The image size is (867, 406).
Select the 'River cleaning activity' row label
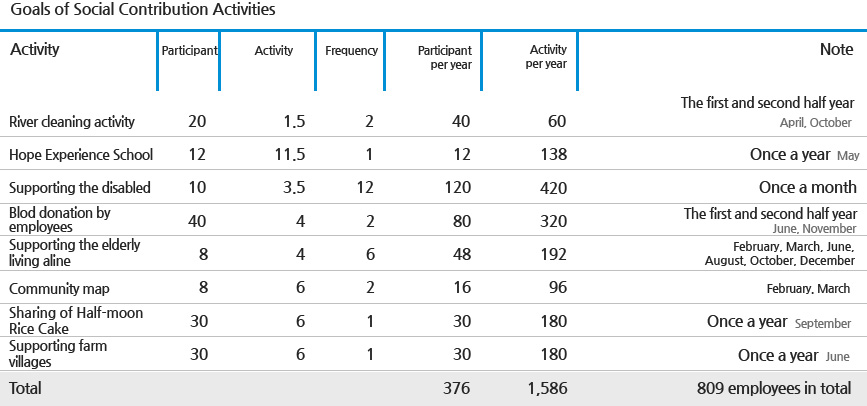coord(72,122)
